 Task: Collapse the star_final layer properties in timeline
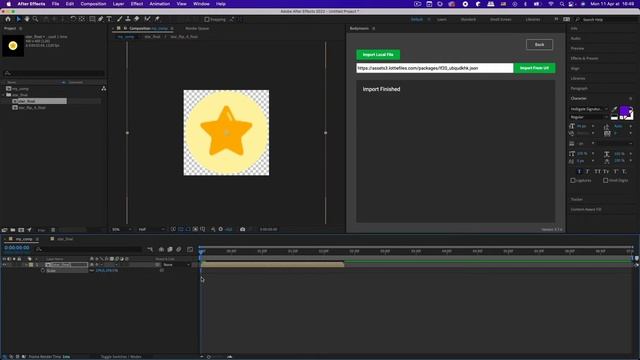pos(26,264)
